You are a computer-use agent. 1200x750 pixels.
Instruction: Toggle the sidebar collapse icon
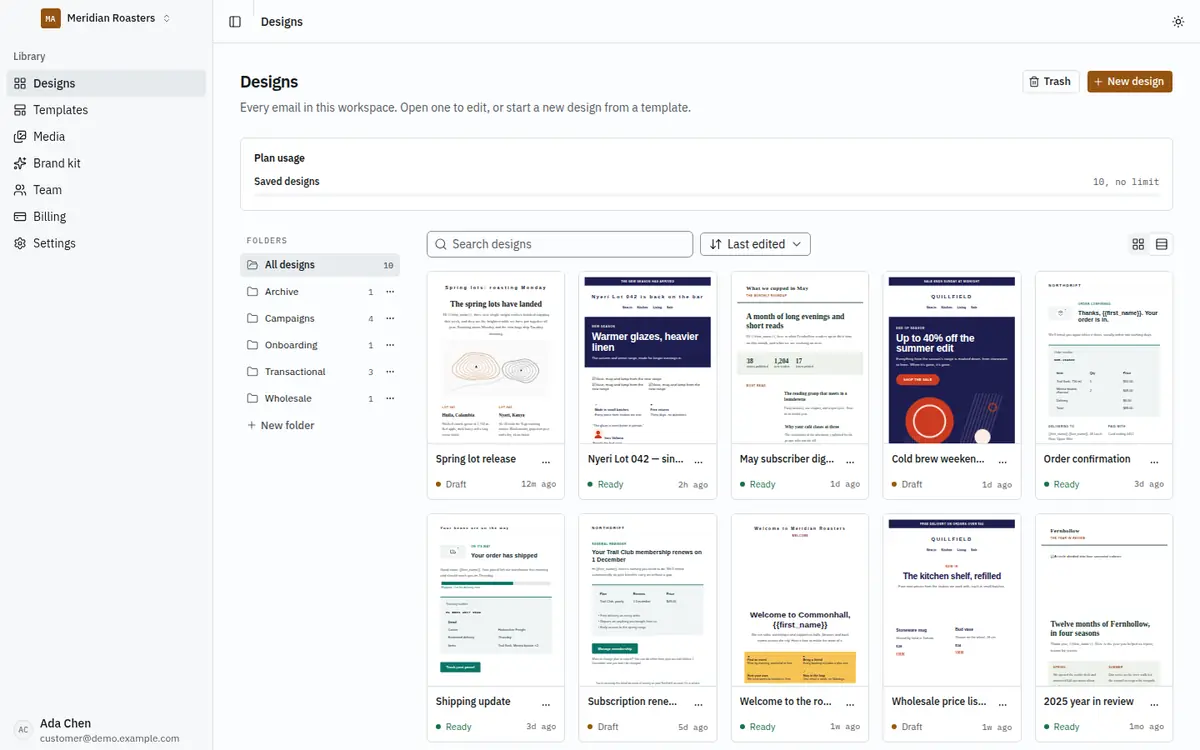235,21
